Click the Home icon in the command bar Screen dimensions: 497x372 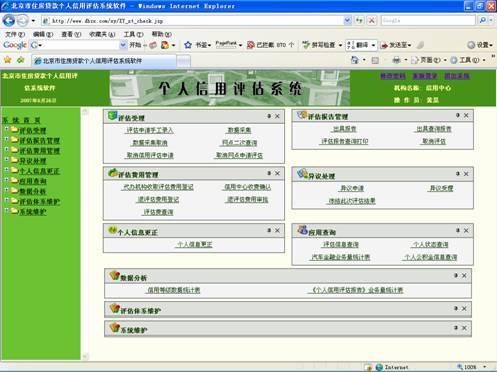coord(355,60)
